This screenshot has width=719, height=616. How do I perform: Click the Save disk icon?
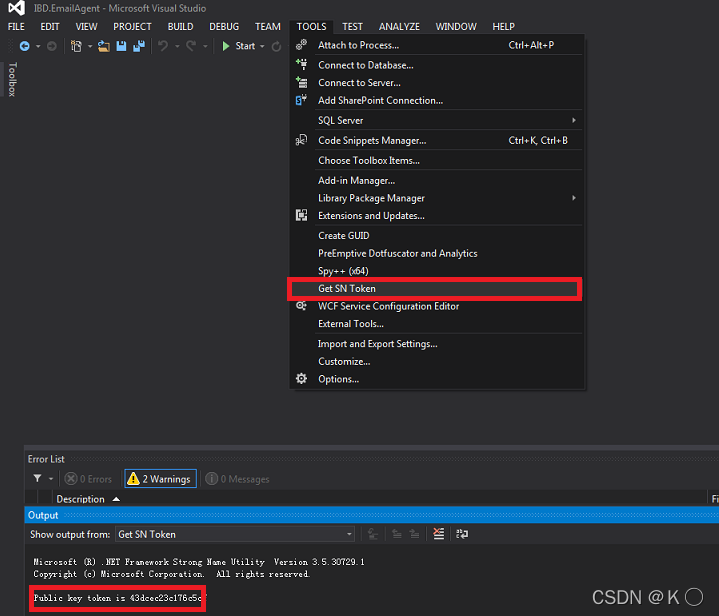tap(121, 46)
